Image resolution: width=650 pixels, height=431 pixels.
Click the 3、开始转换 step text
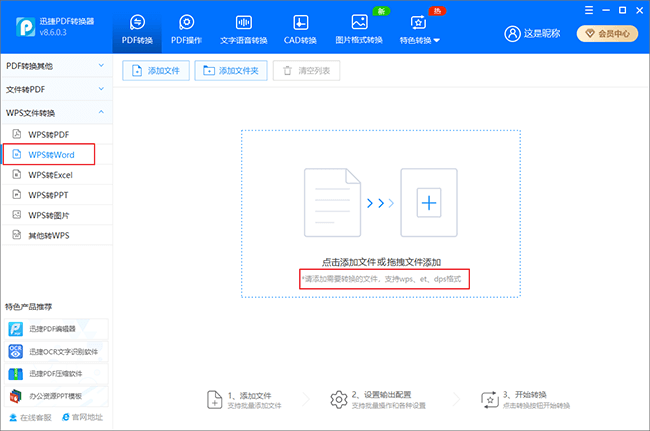(x=525, y=395)
